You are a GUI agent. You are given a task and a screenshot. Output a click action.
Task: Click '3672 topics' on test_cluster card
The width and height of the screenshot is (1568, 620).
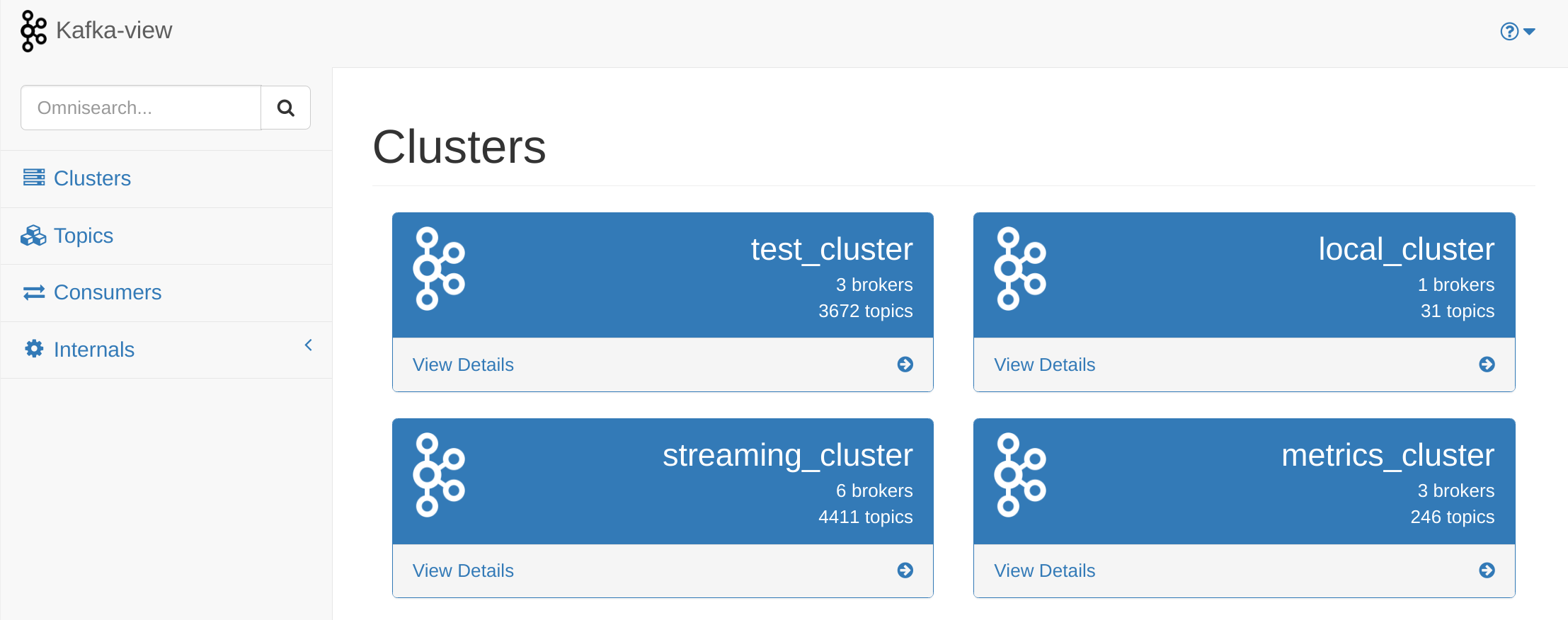coord(866,311)
